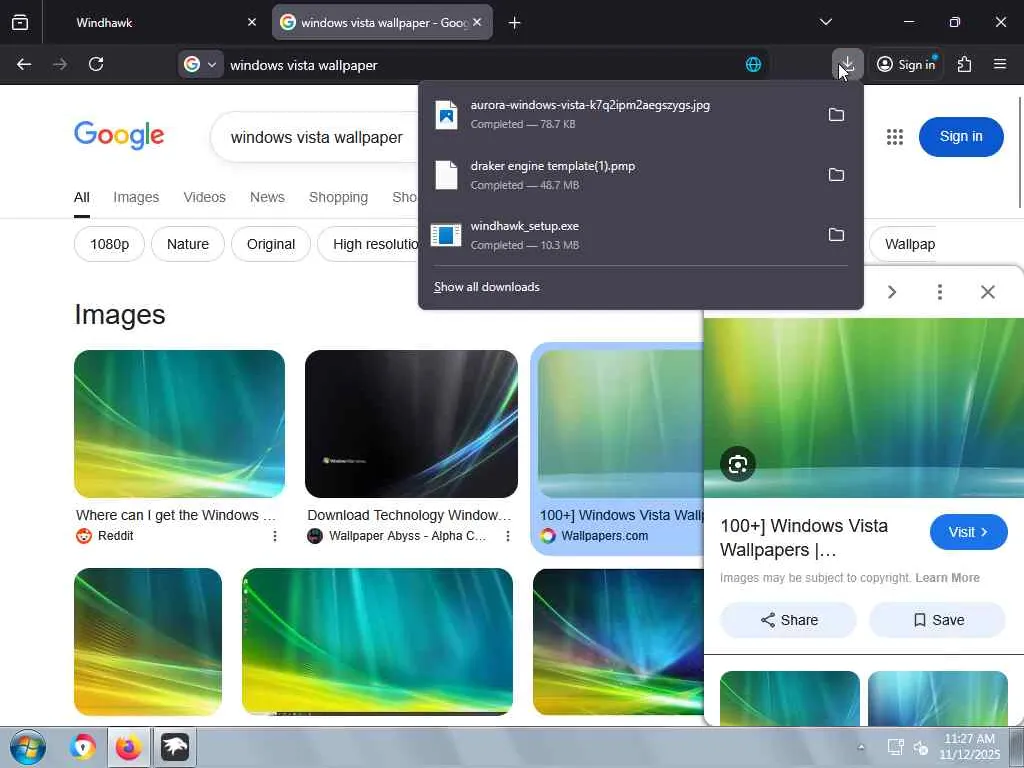The height and width of the screenshot is (768, 1024).
Task: Open 'Where can I get the Windows' result title
Action: pos(176,515)
